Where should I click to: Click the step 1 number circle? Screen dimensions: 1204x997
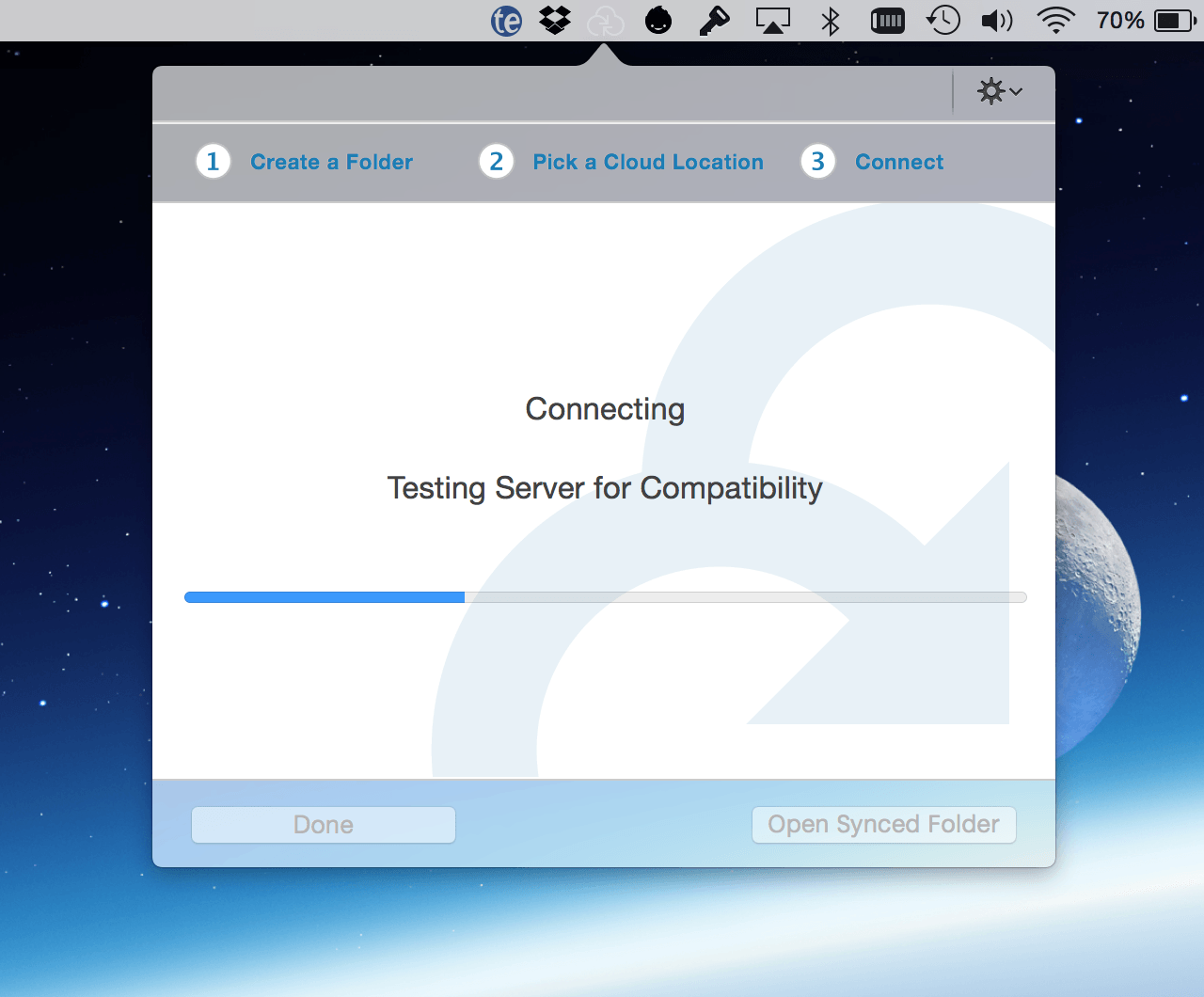coord(214,162)
